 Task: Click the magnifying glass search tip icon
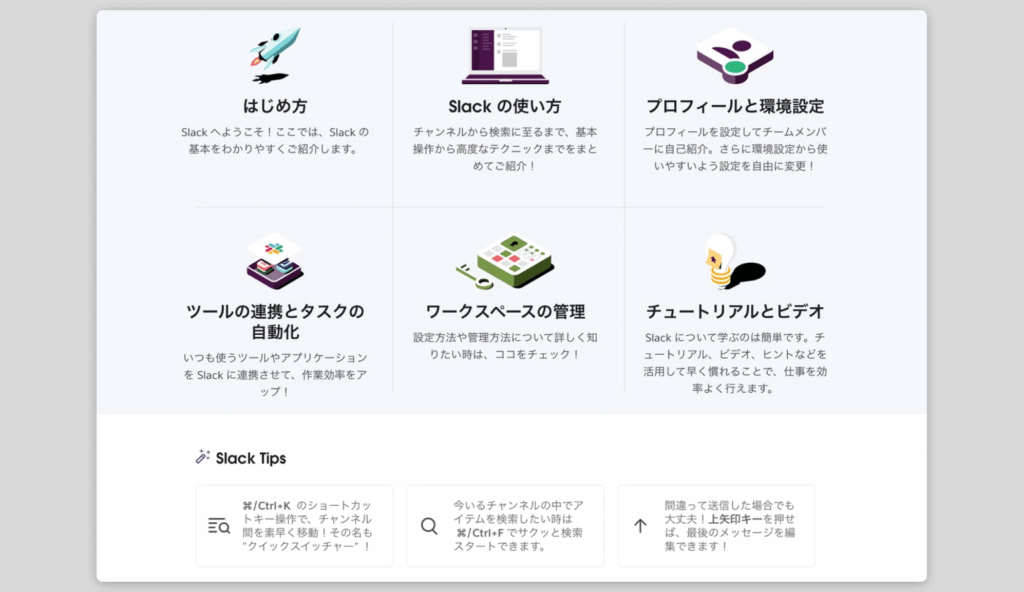tap(429, 526)
